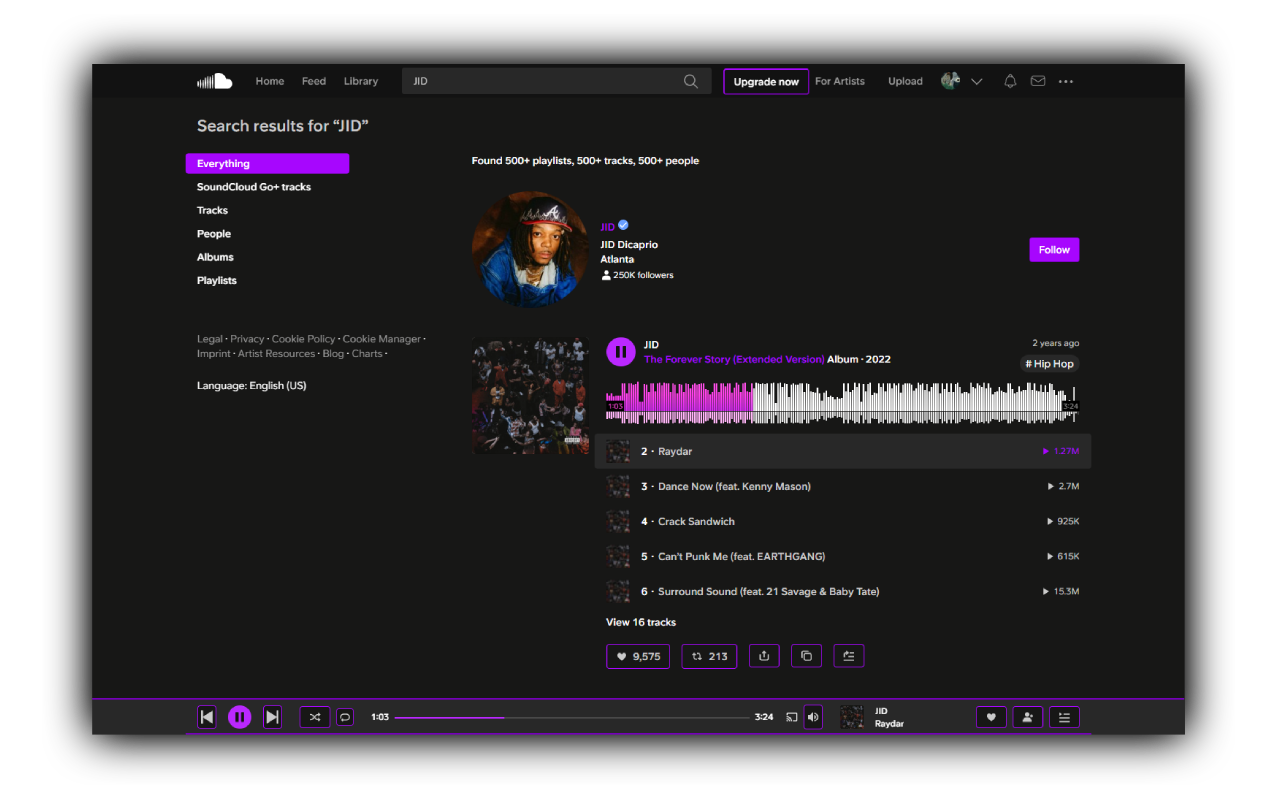Pause the currently playing track
The width and height of the screenshot is (1280, 800).
(239, 716)
